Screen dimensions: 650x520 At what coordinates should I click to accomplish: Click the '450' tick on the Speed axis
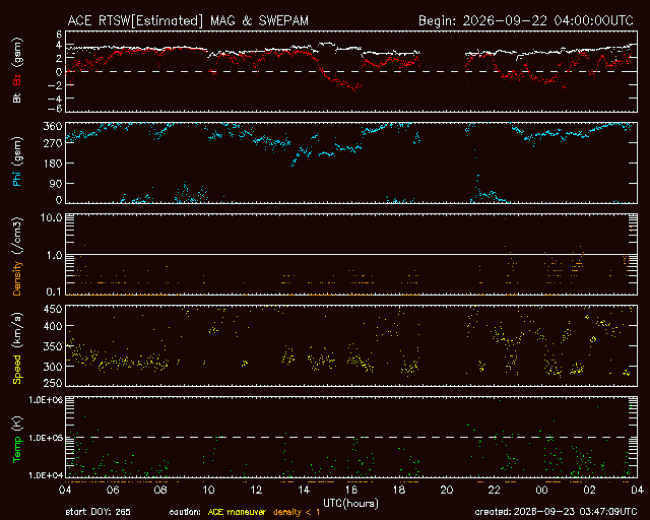(x=53, y=309)
